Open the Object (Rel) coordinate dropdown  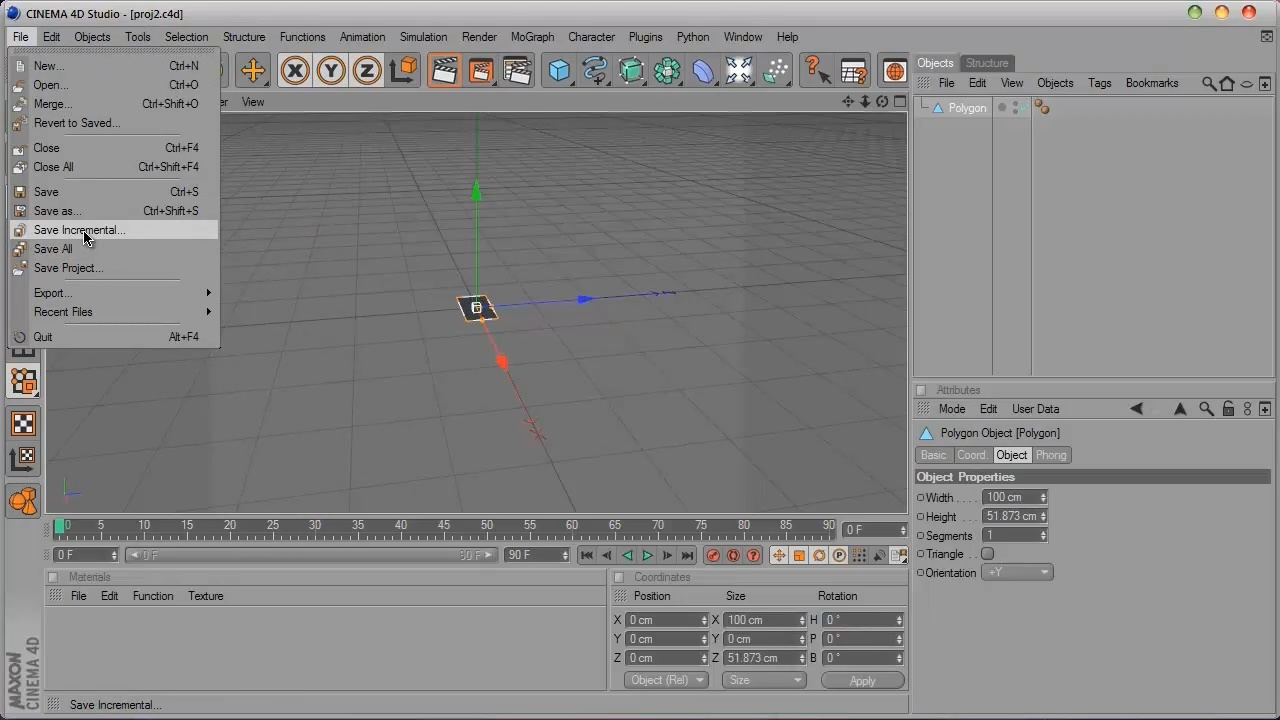(x=666, y=680)
